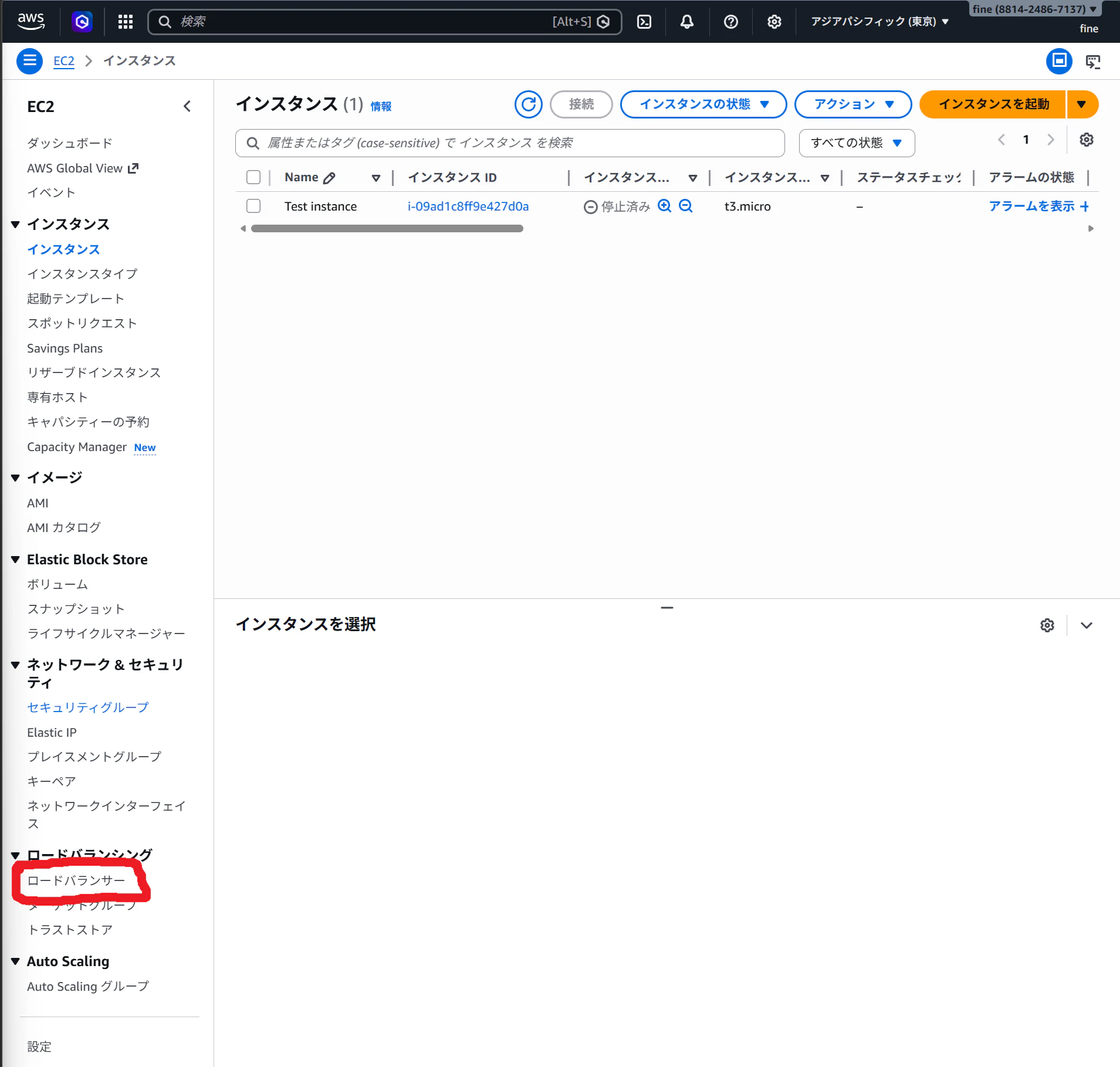Click the plus icon beside アラームを表示
Viewport: 1120px width, 1067px height.
(1084, 206)
